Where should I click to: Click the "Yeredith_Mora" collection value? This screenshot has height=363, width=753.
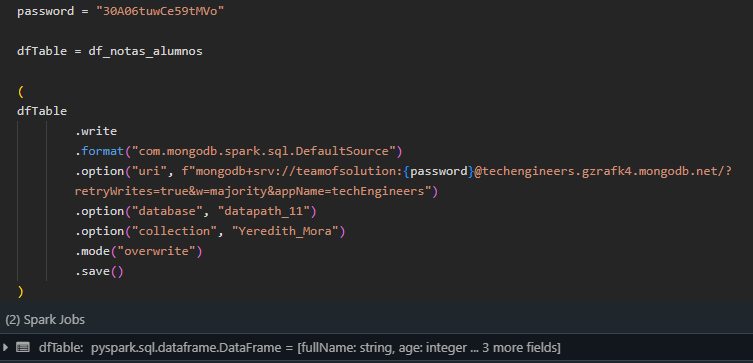pos(286,231)
